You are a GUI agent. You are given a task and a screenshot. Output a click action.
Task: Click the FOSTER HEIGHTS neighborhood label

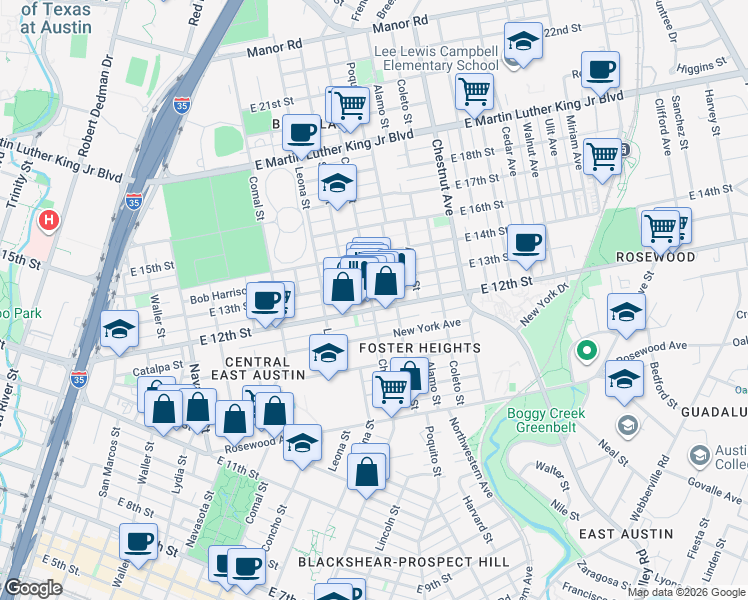tap(420, 348)
